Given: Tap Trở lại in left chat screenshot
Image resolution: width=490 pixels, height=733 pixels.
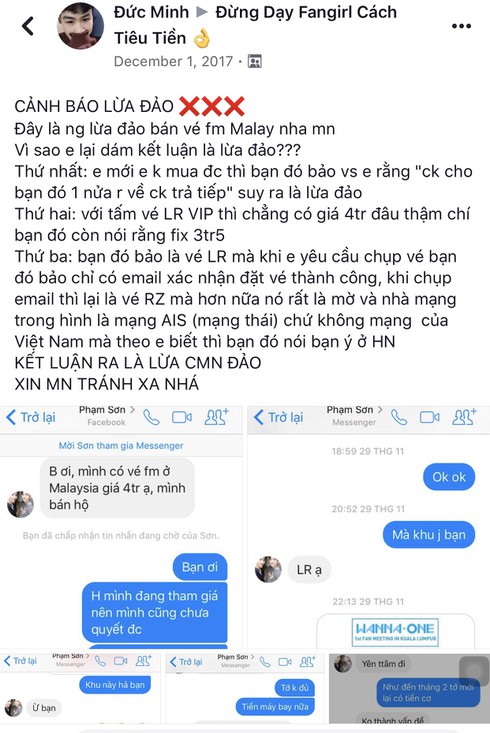Looking at the screenshot, I should point(31,417).
